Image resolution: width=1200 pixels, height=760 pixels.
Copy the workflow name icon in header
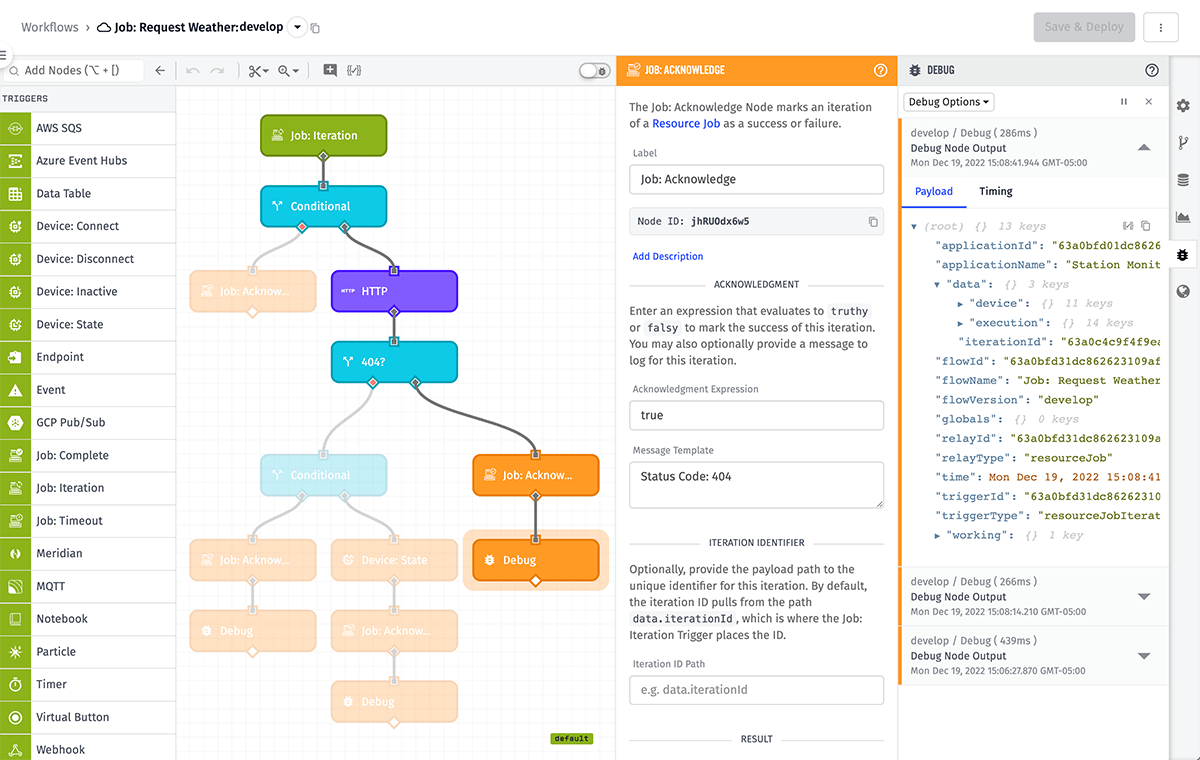[x=315, y=28]
